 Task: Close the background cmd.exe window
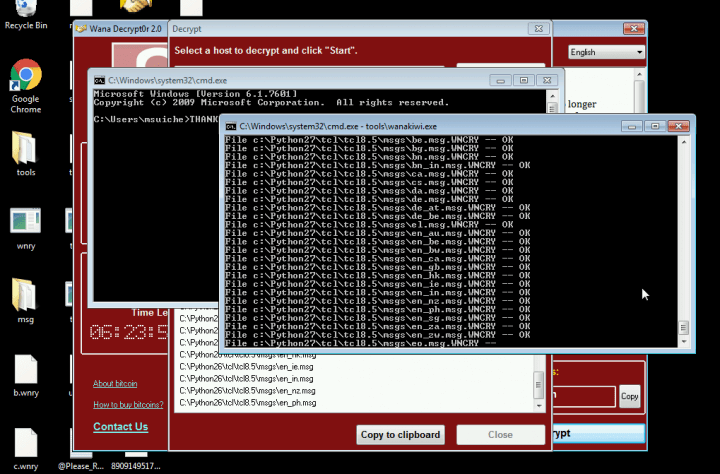pos(547,81)
